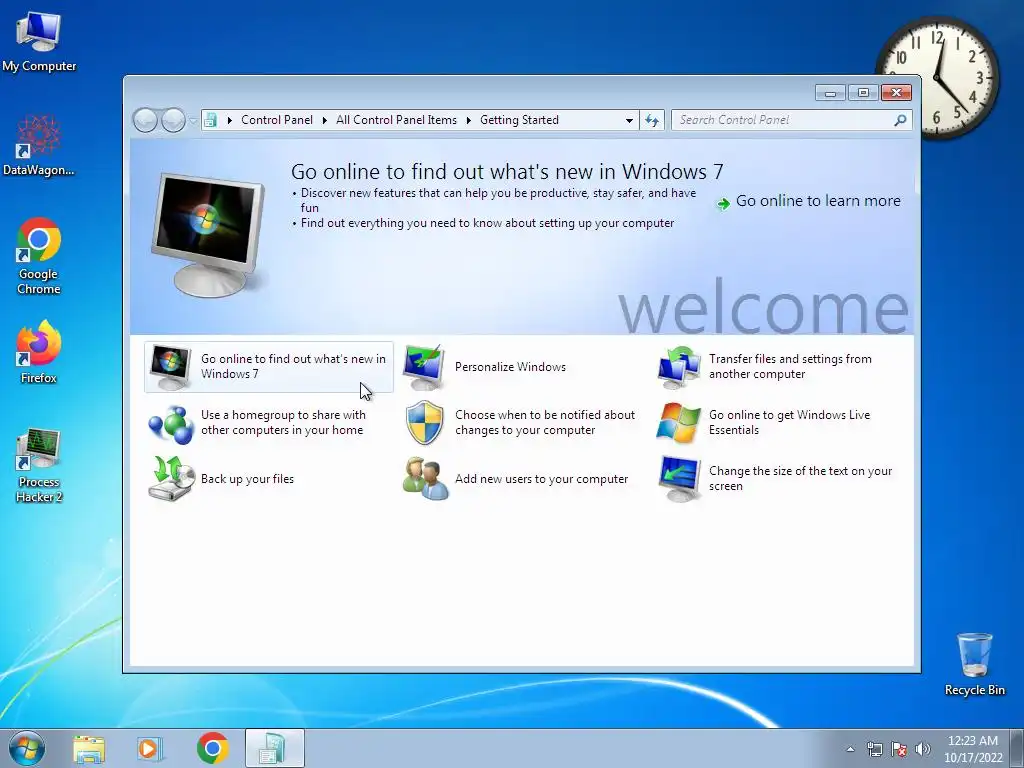Image resolution: width=1024 pixels, height=768 pixels.
Task: Click the volume speaker tray icon
Action: [x=923, y=749]
